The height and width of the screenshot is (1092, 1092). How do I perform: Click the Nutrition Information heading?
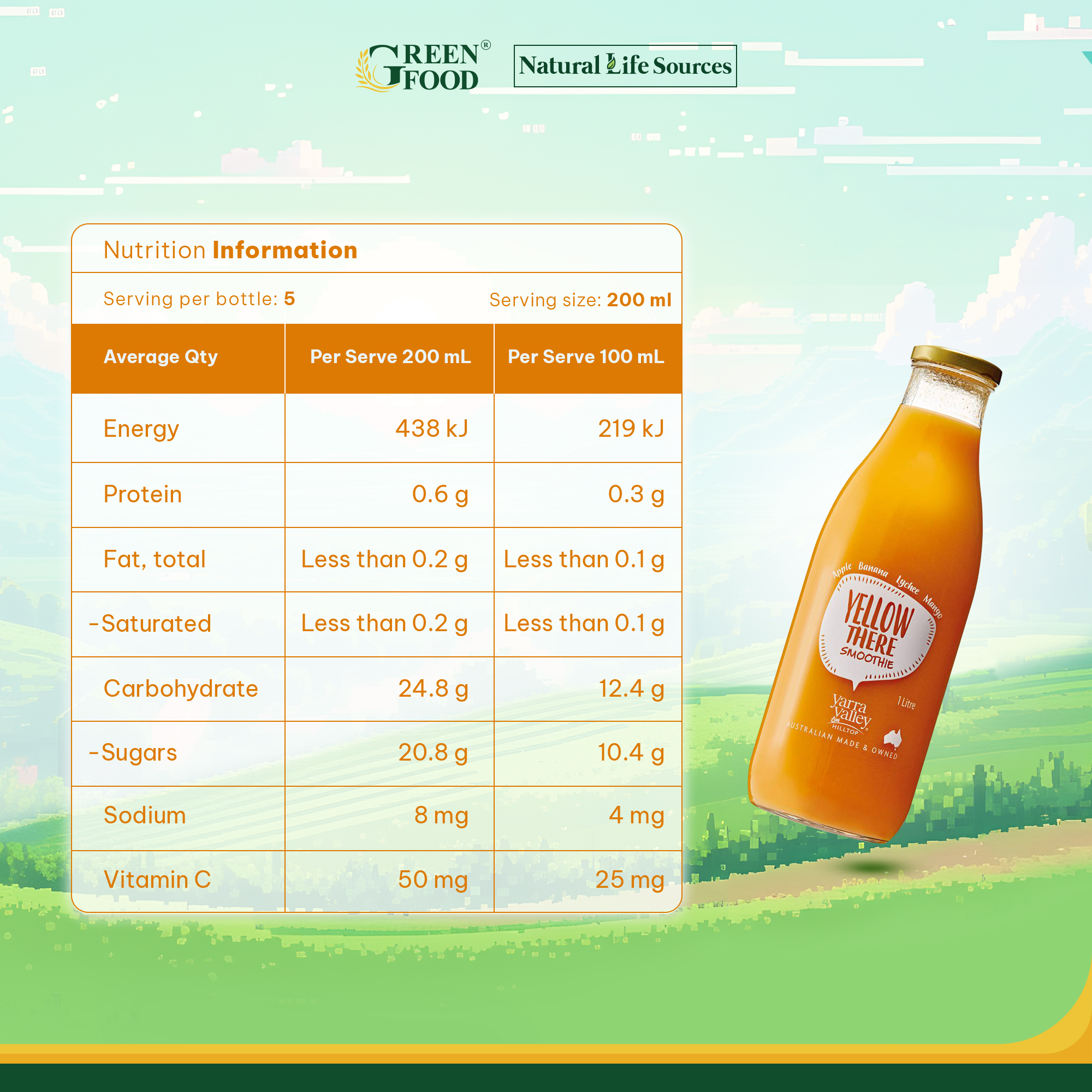click(x=230, y=251)
